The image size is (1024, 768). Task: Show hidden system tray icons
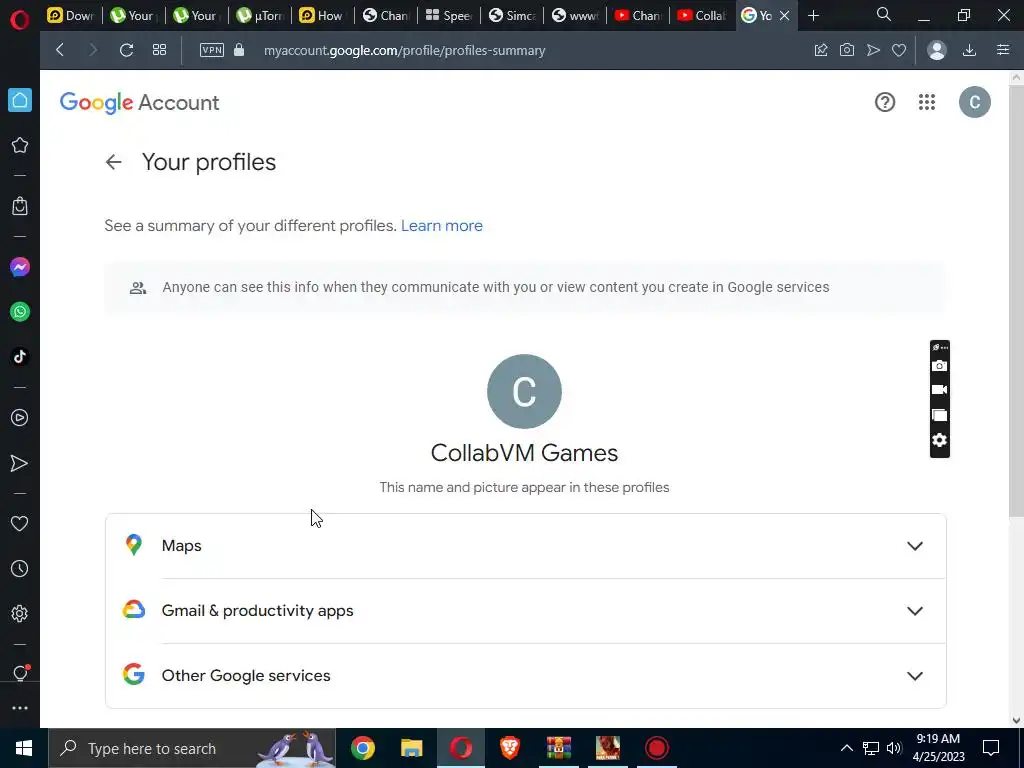coord(846,748)
